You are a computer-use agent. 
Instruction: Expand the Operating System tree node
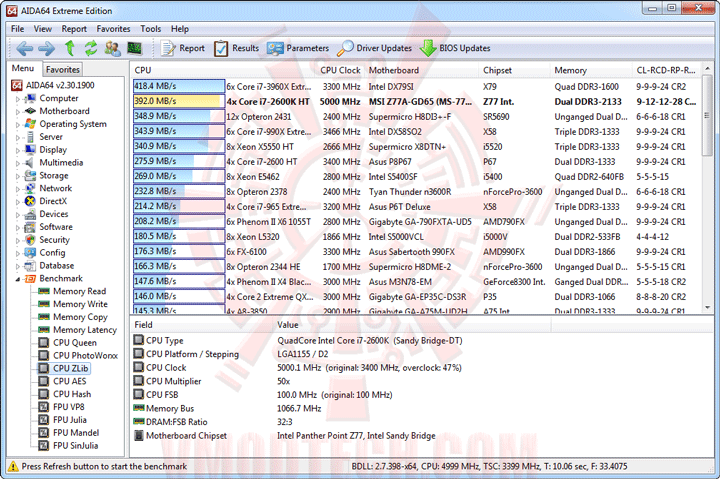click(x=18, y=124)
